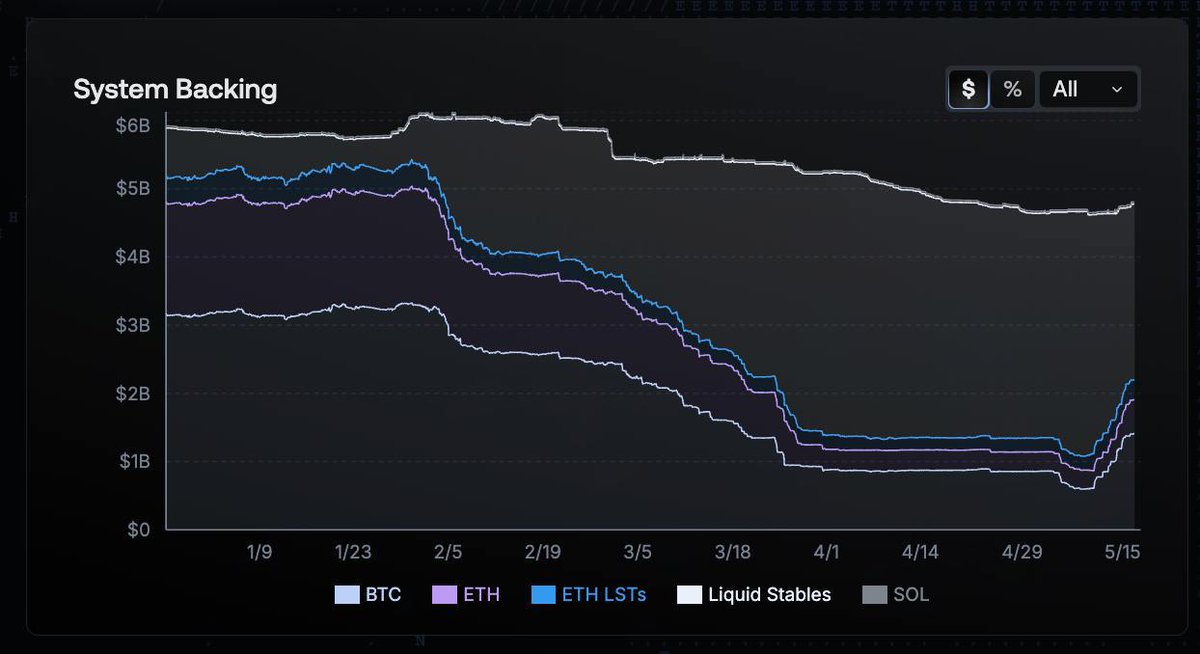Viewport: 1200px width, 654px height.
Task: Open the All time range dropdown
Action: (x=1088, y=89)
